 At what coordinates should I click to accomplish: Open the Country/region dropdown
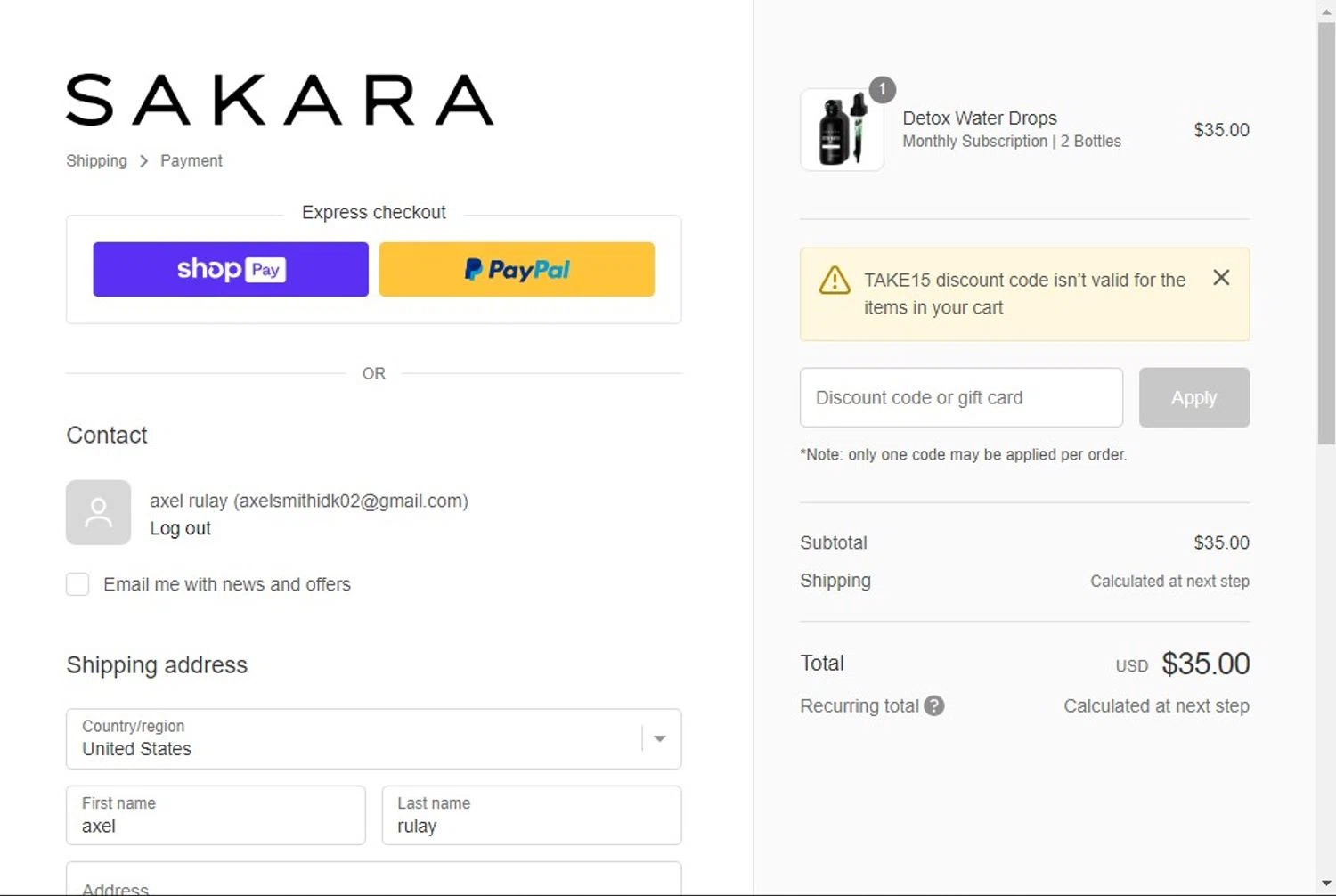[x=373, y=739]
